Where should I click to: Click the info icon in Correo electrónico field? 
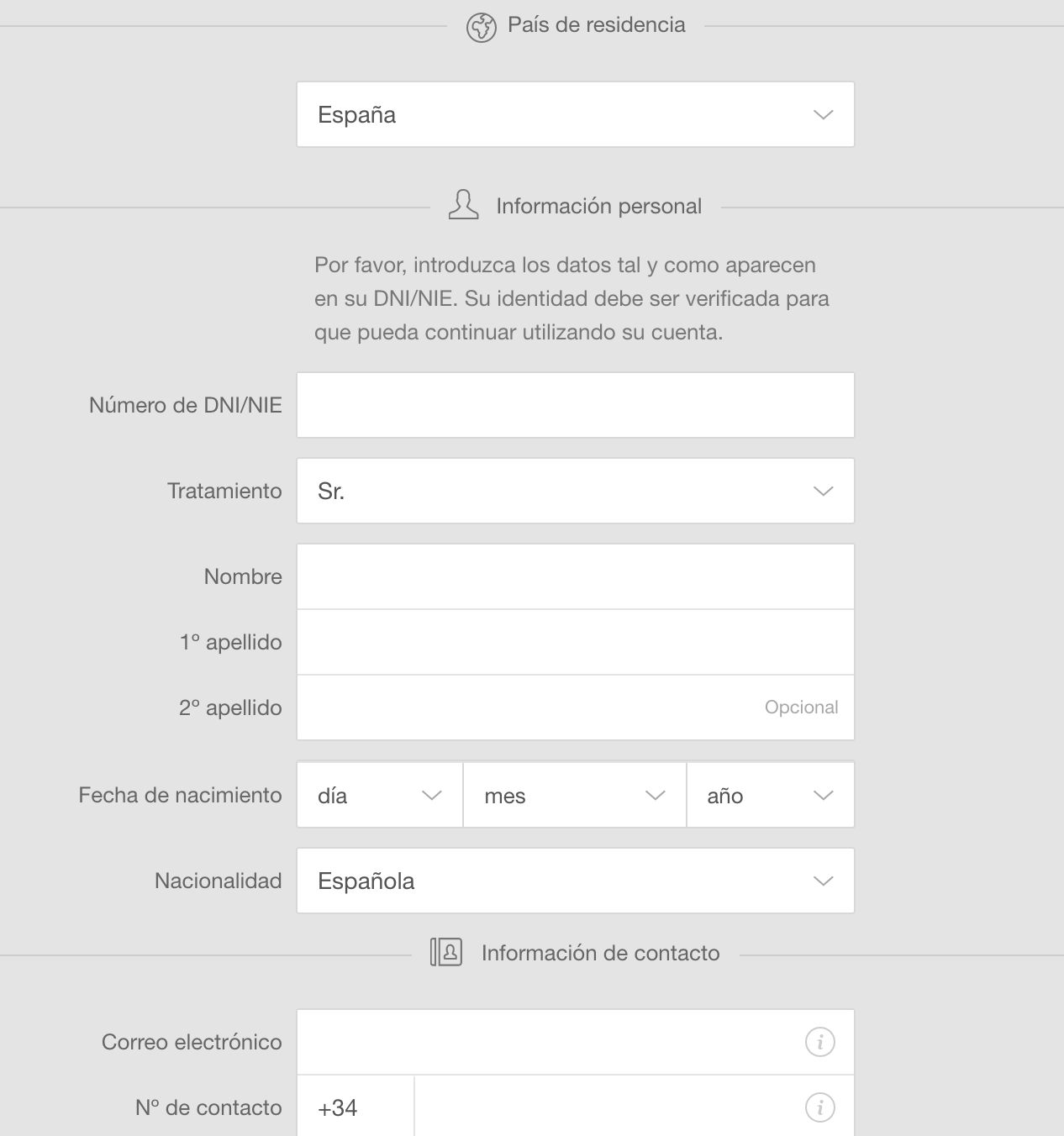(x=820, y=1042)
